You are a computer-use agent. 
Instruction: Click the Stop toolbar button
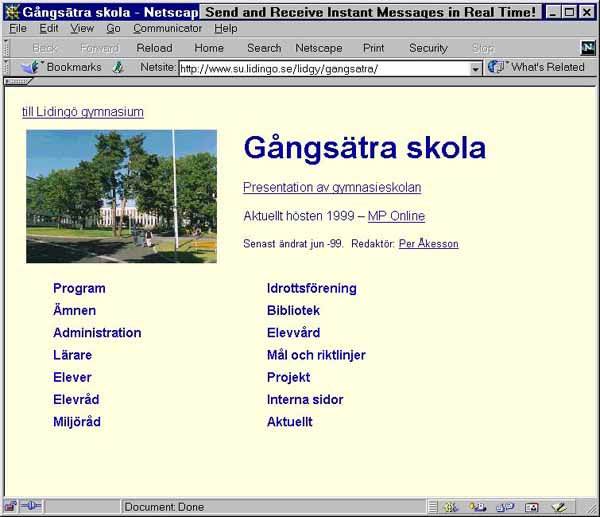pos(483,48)
